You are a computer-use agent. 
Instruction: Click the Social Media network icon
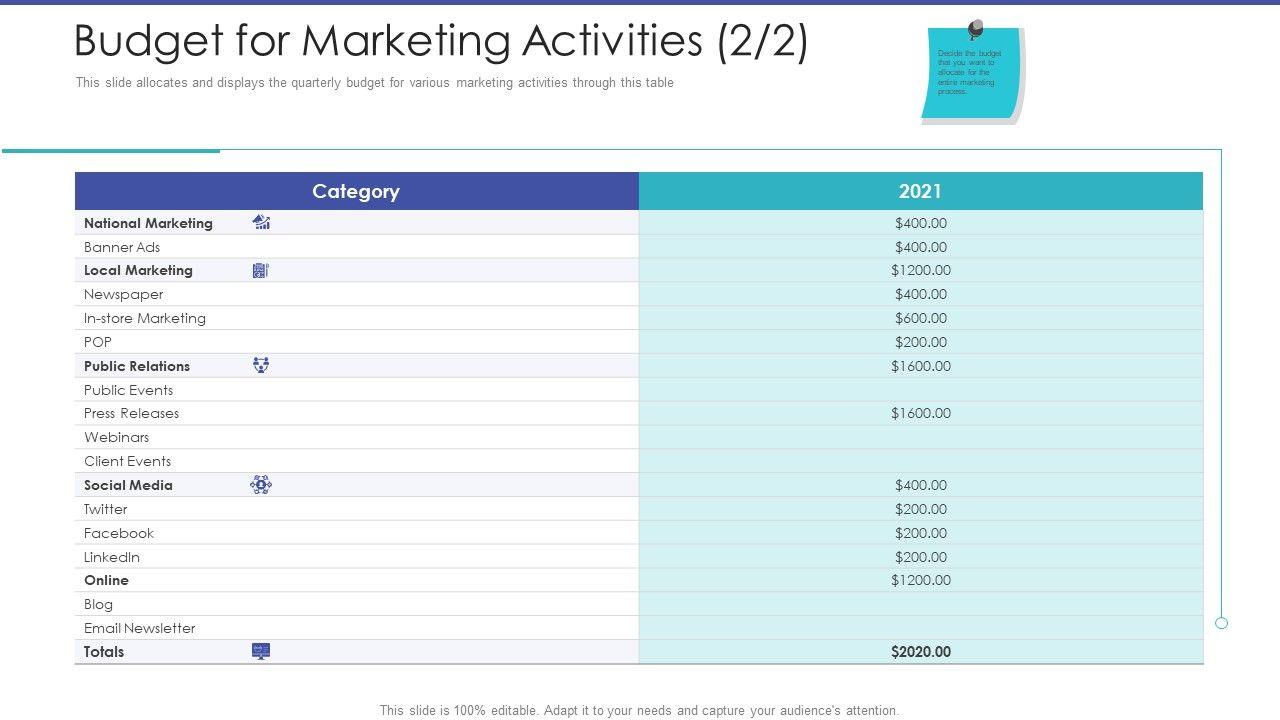tap(261, 485)
